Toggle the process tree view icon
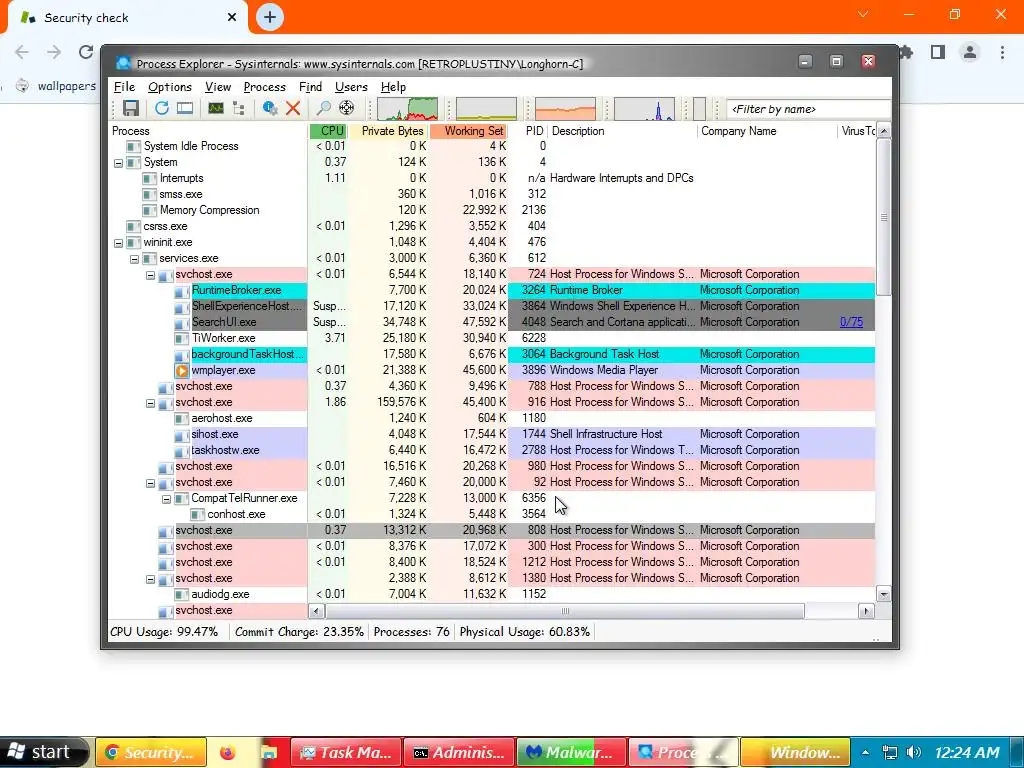Viewport: 1024px width, 768px height. [238, 108]
